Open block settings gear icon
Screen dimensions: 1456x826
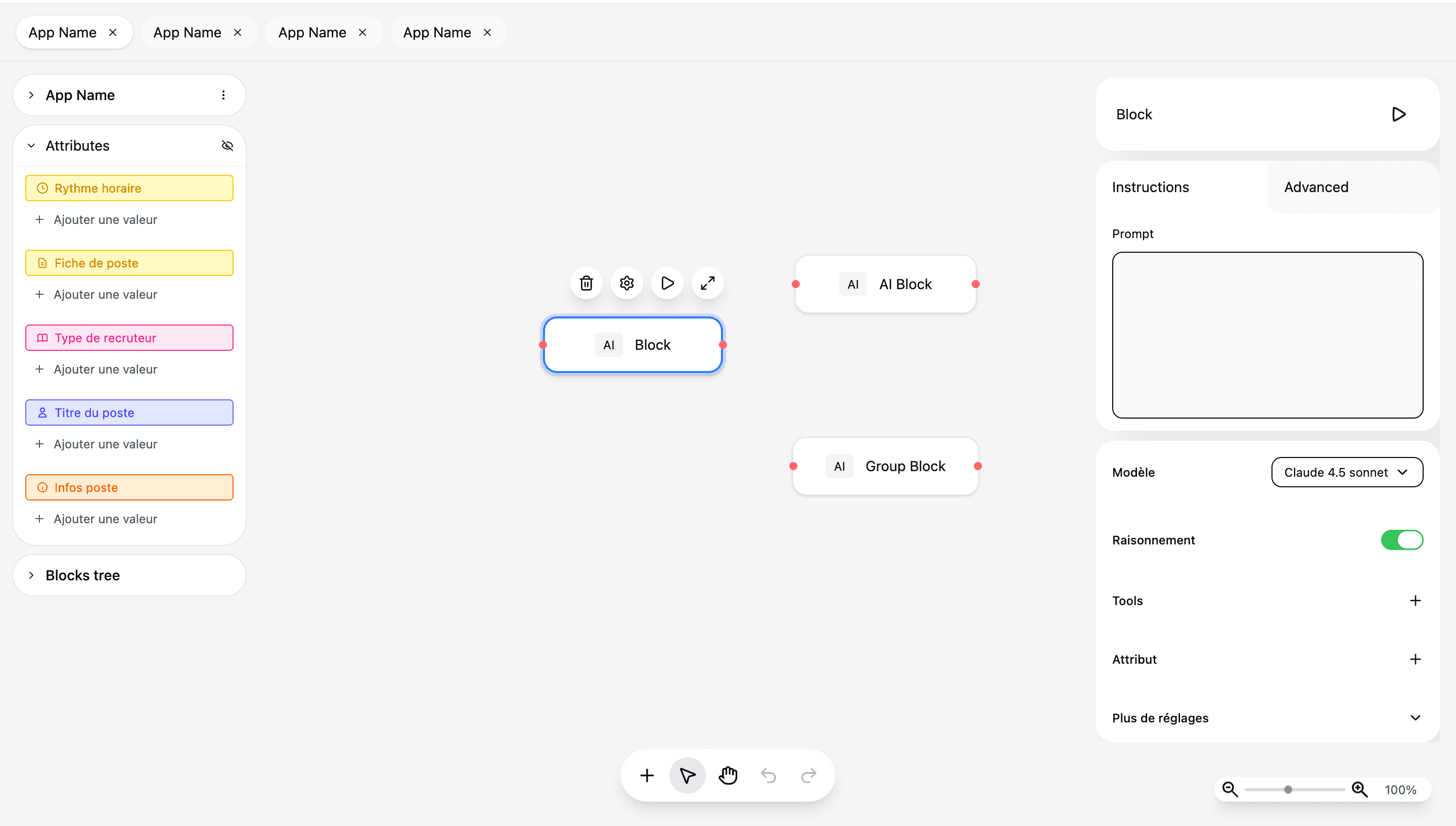[626, 283]
